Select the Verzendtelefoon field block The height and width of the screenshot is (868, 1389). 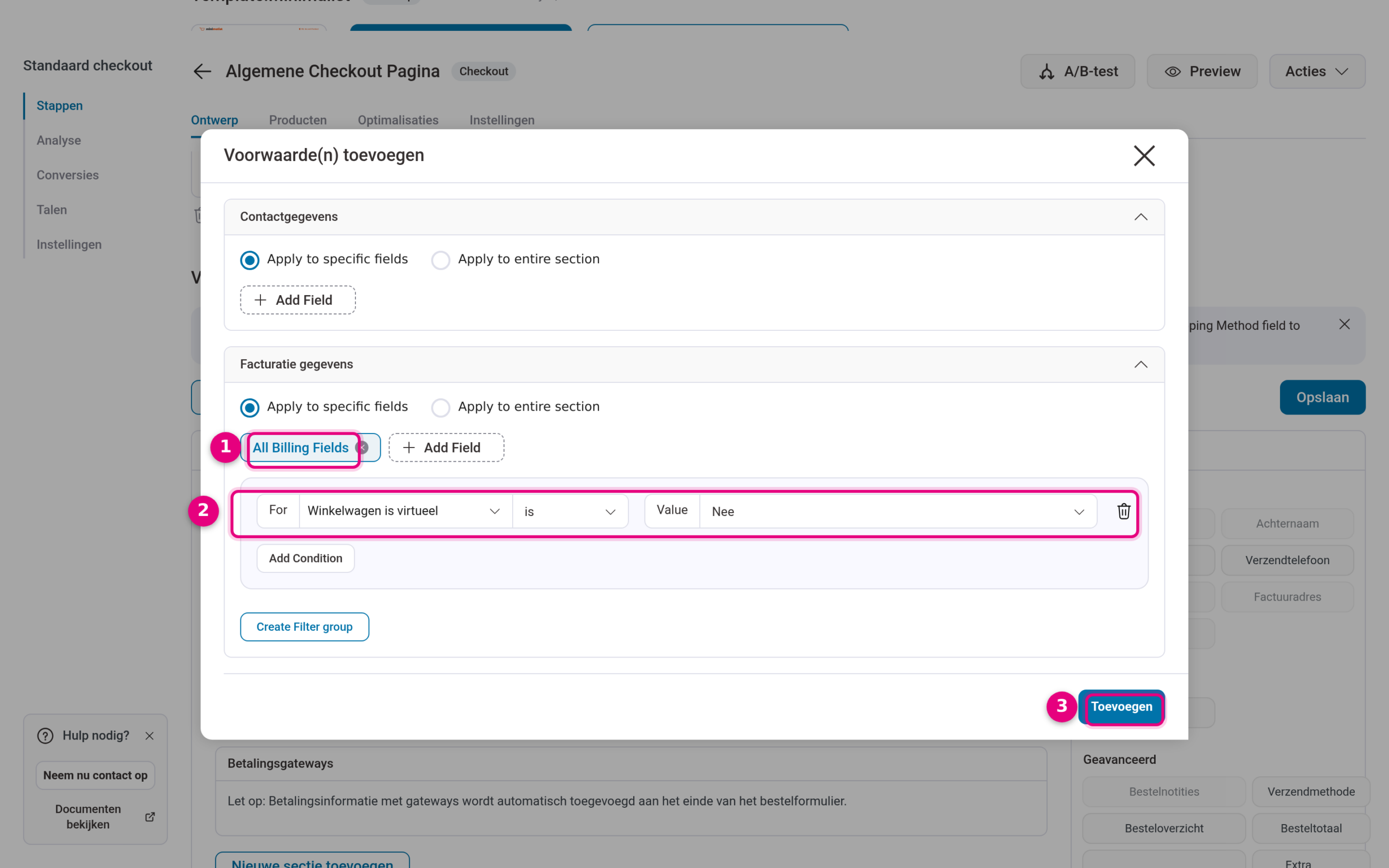[1287, 560]
